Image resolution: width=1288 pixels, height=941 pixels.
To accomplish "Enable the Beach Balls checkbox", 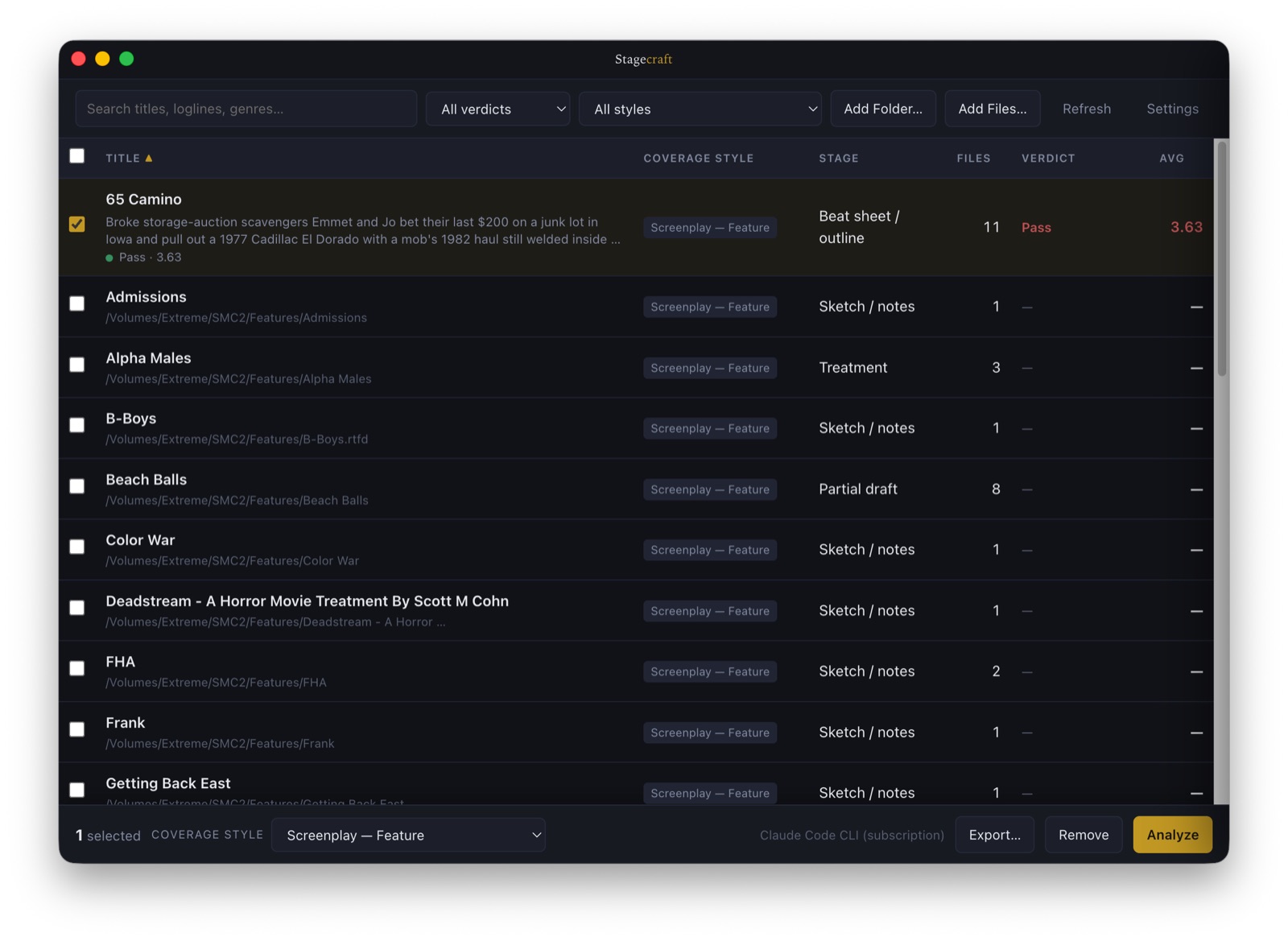I will 77,486.
